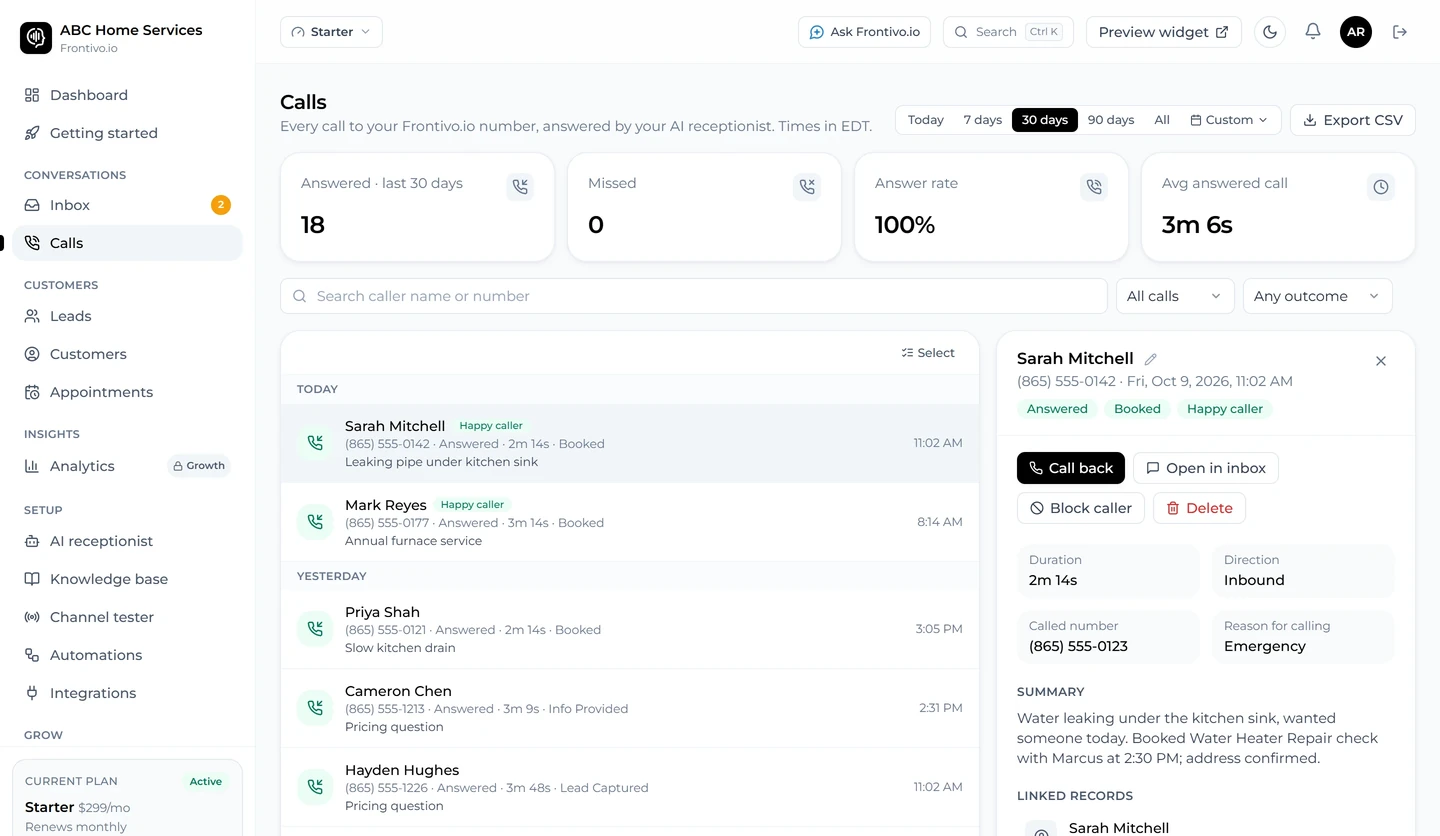Click the top Search box with Ctrl K
This screenshot has height=836, width=1440.
[1008, 32]
